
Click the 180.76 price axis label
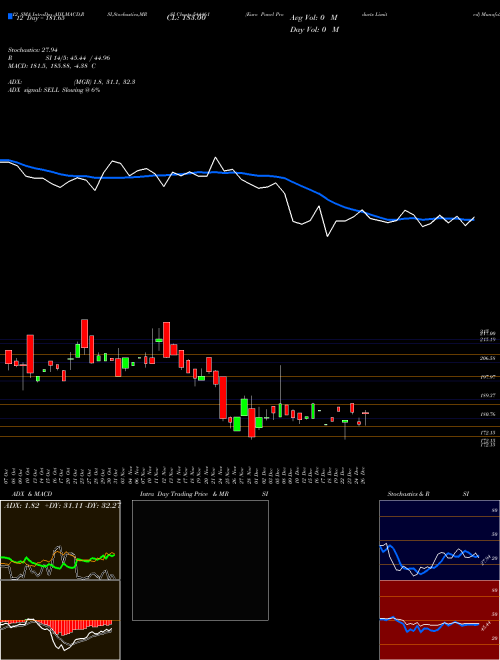pos(488,414)
